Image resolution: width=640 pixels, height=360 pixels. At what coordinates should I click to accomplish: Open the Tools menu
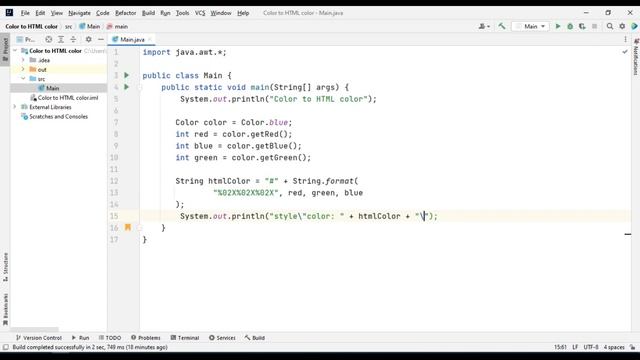tap(182, 13)
